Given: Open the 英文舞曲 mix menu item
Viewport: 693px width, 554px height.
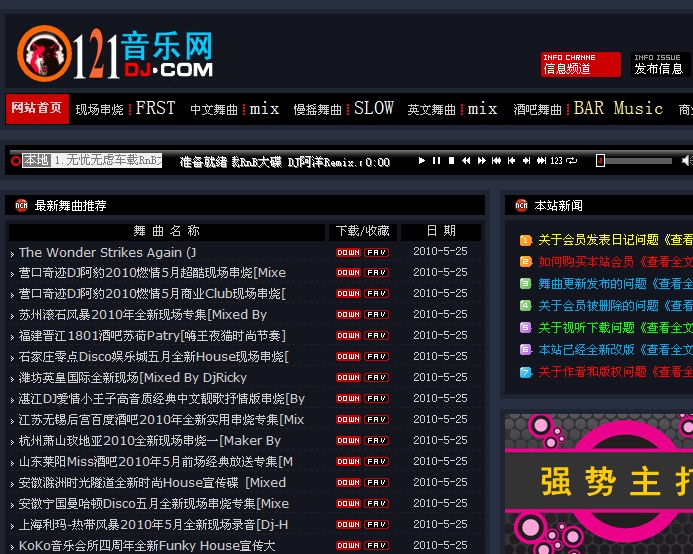Looking at the screenshot, I should [452, 108].
